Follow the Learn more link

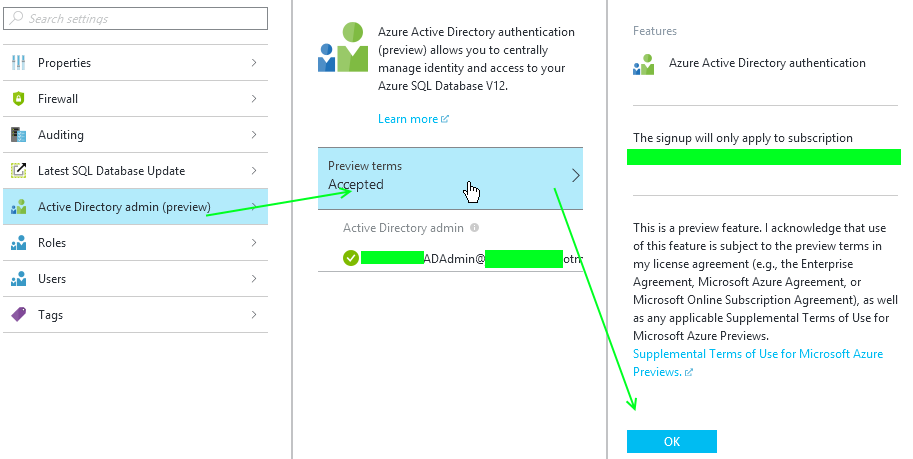tap(408, 119)
